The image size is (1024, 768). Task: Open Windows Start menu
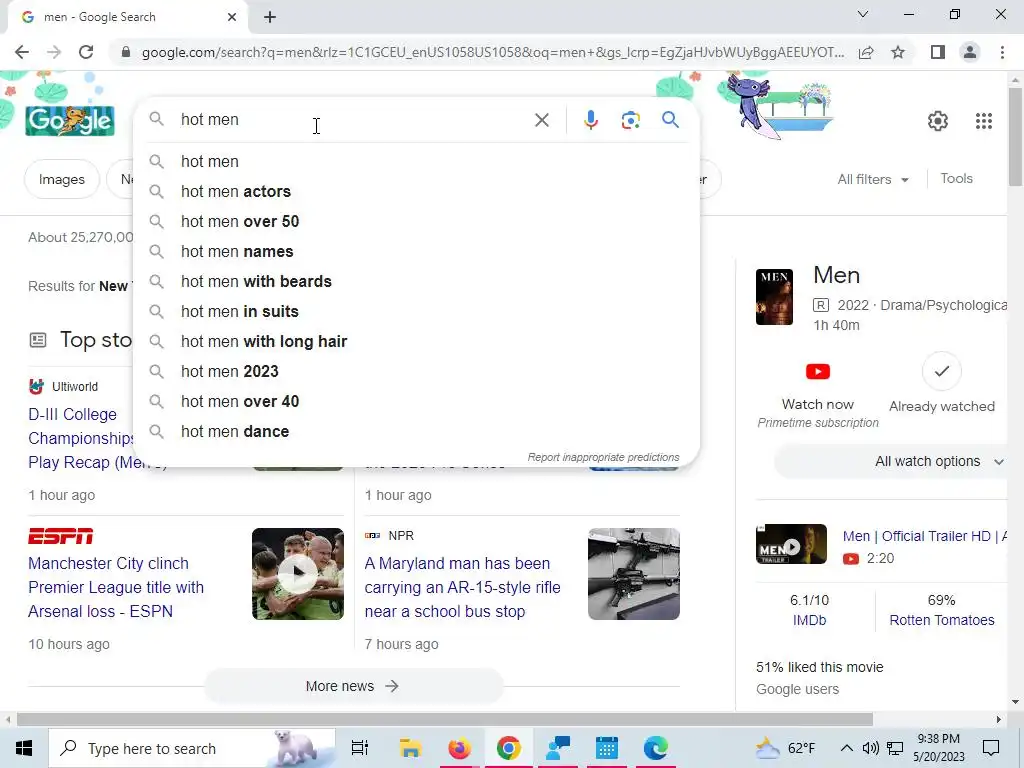24,748
